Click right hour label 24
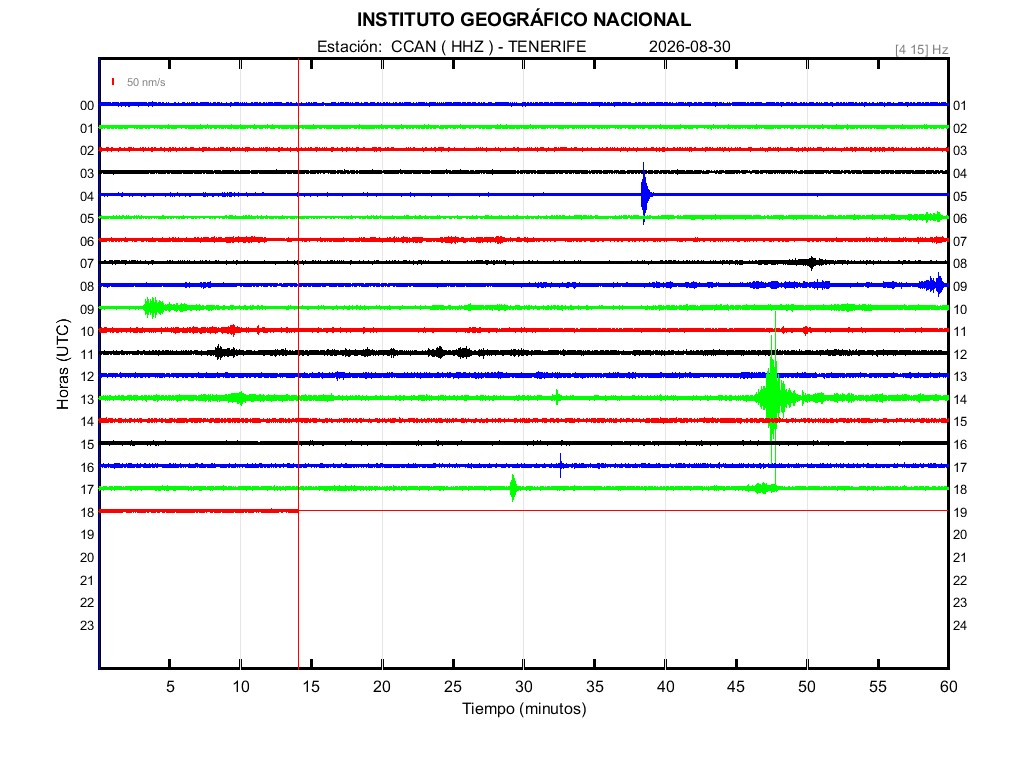The image size is (1024, 768). tap(960, 626)
